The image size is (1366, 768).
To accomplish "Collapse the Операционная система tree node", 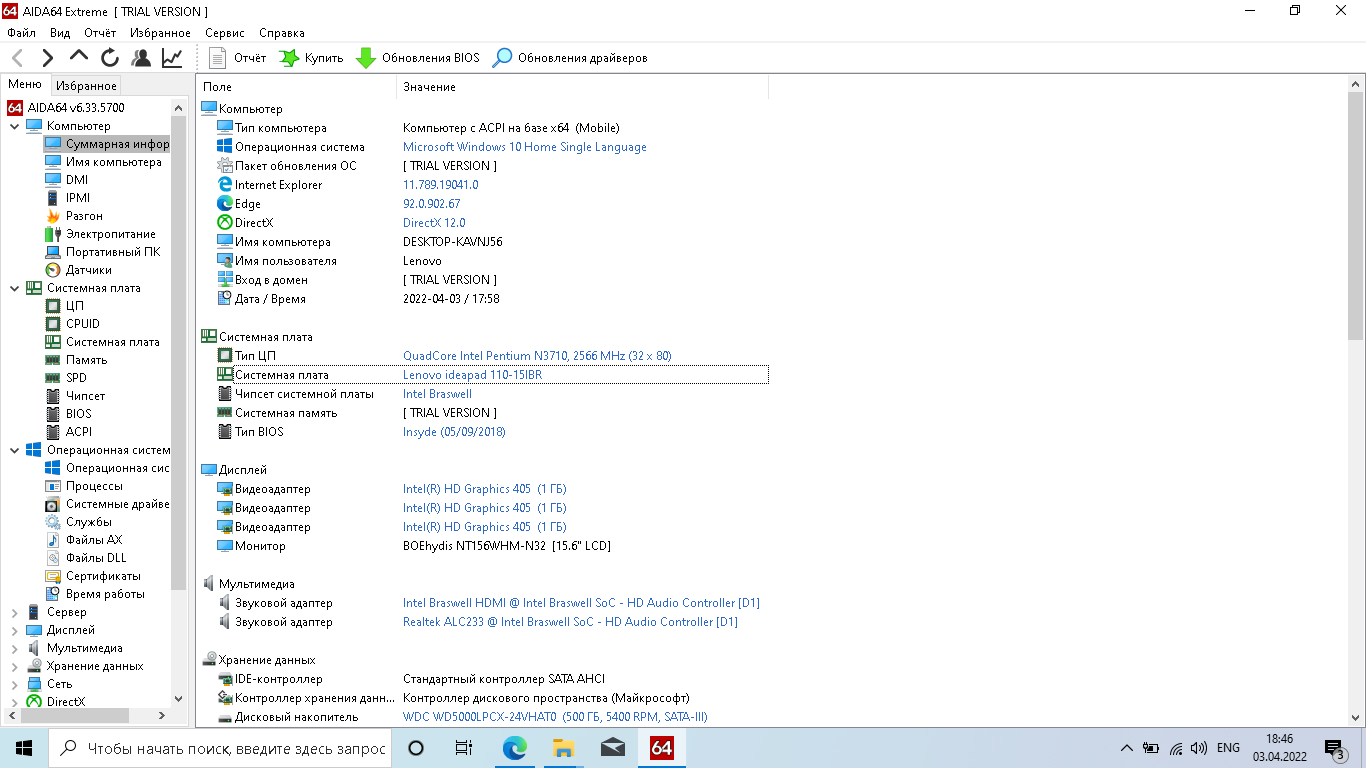I will [x=15, y=450].
